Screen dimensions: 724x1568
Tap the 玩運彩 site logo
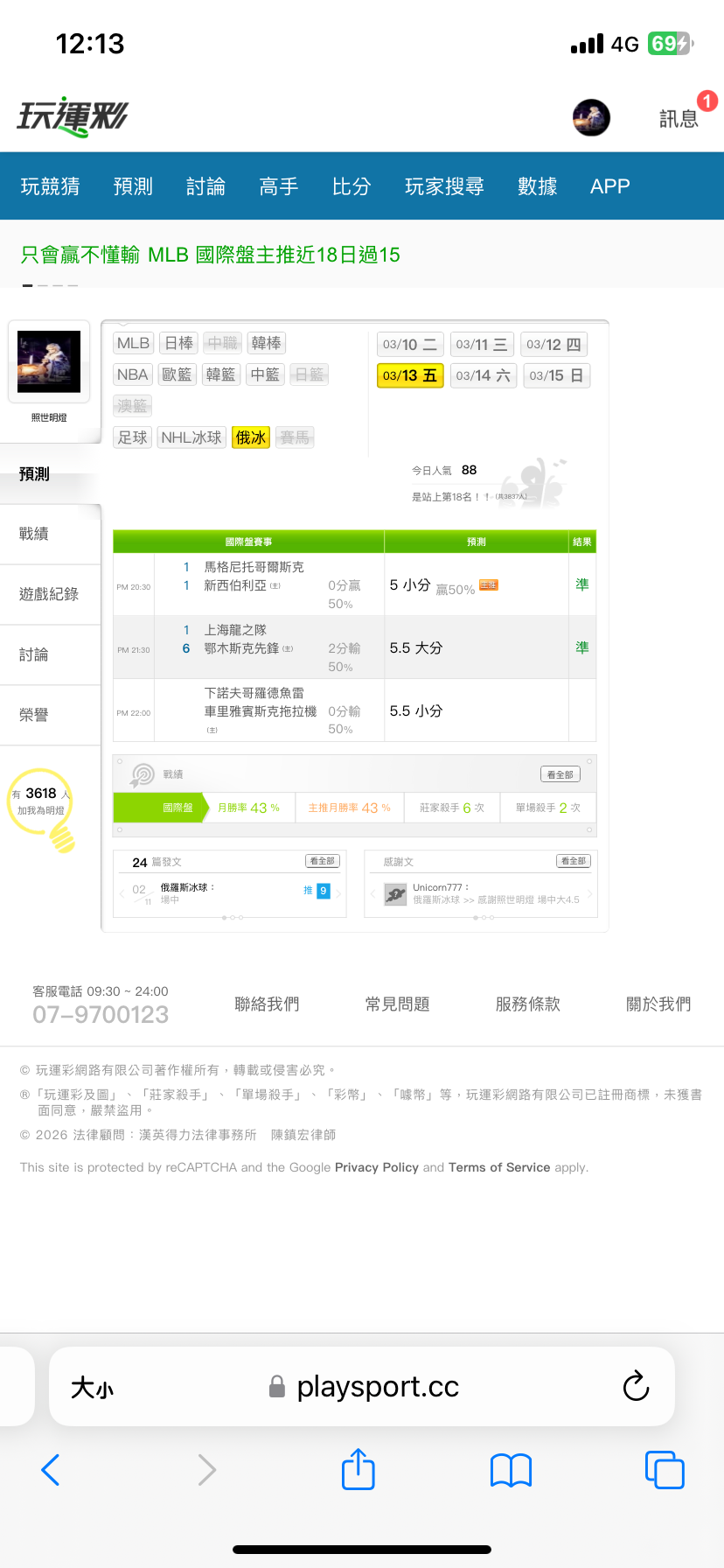click(73, 117)
